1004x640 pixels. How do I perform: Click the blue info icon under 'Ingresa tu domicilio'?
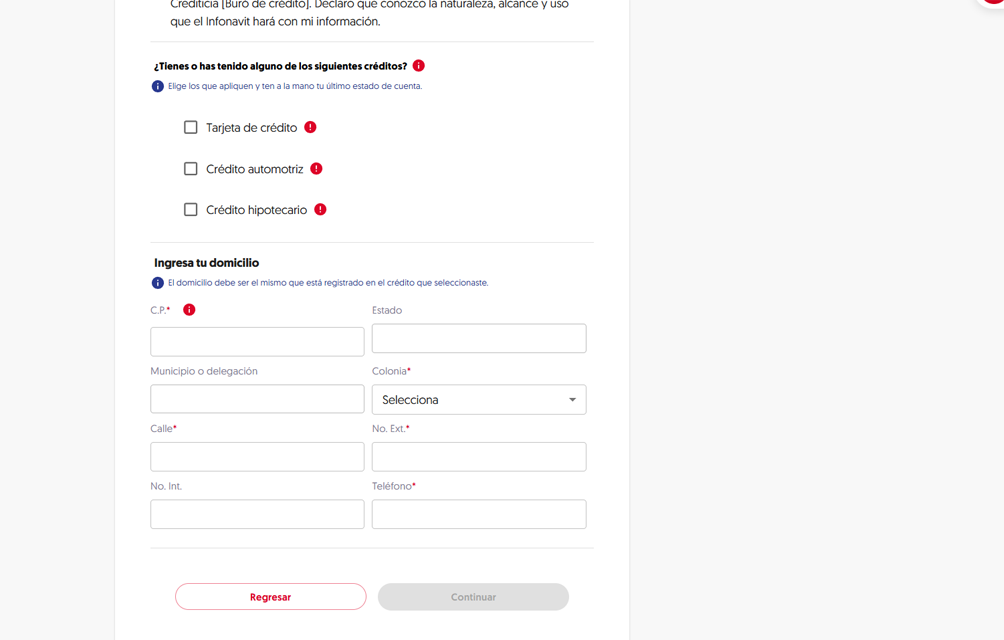pos(157,283)
